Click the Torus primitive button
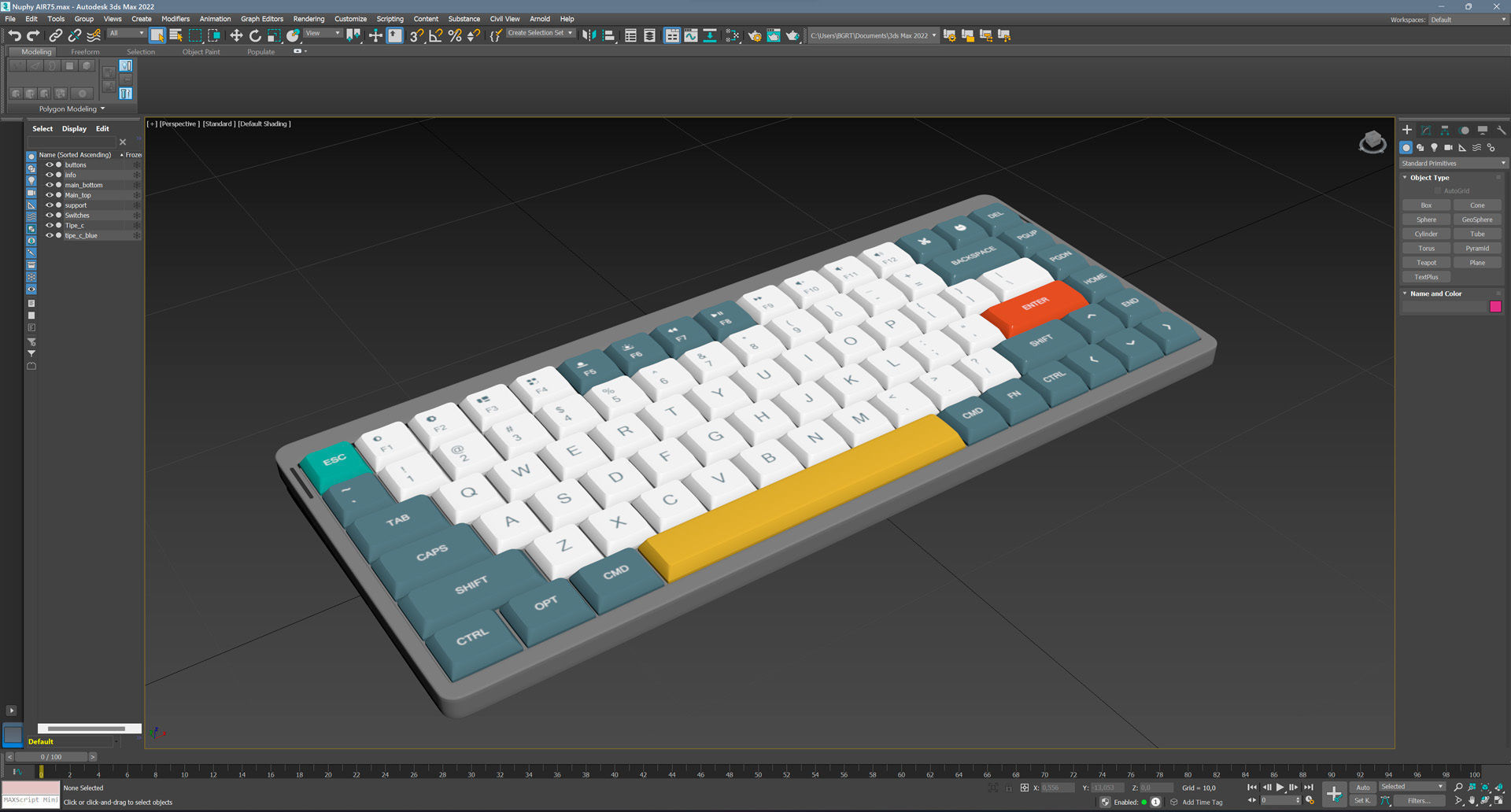Viewport: 1511px width, 812px height. click(x=1426, y=249)
